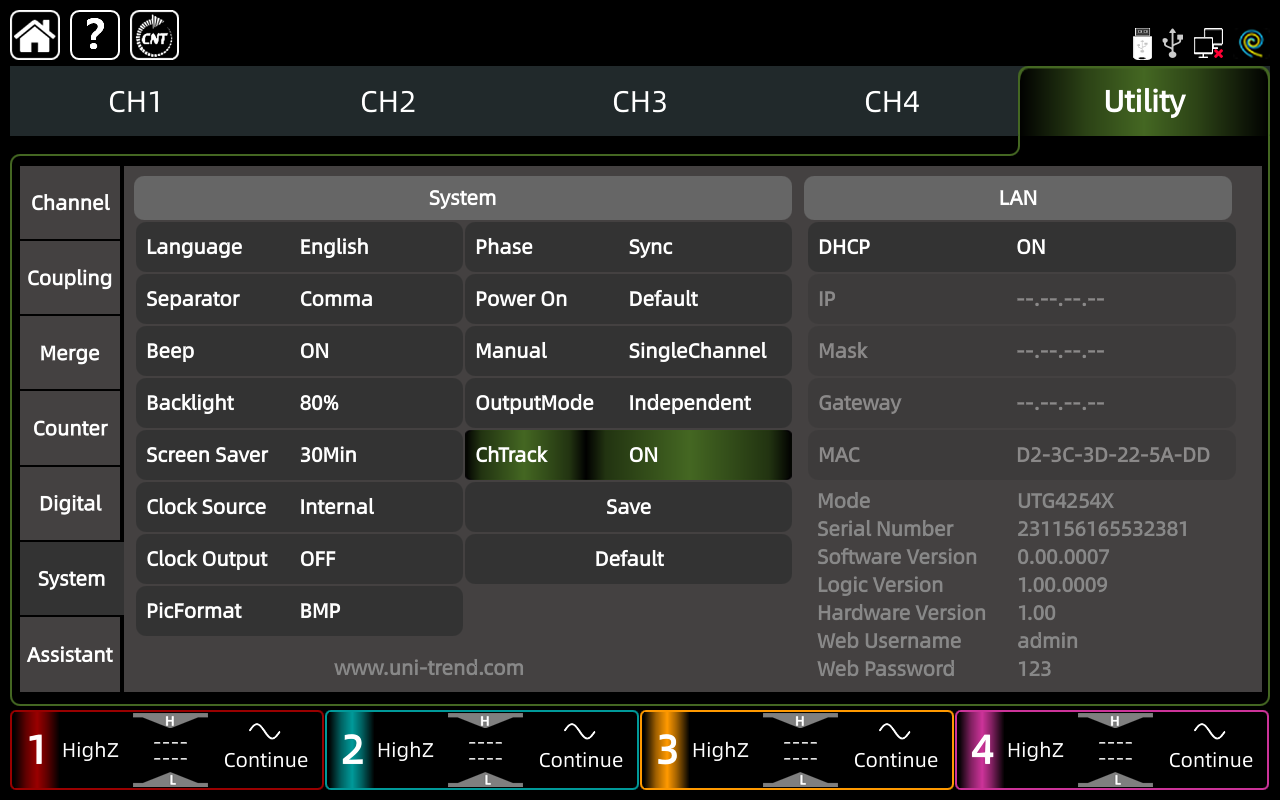Open the Help question mark icon
Viewport: 1280px width, 800px height.
(94, 34)
